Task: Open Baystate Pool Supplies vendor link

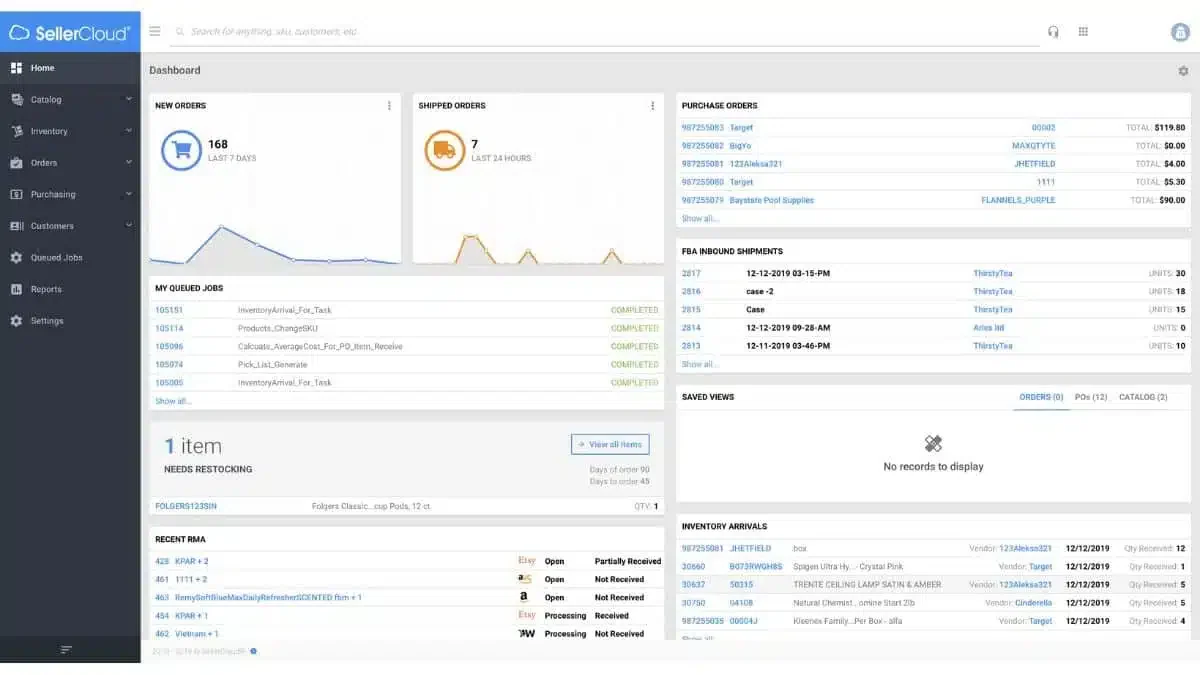Action: pos(772,200)
